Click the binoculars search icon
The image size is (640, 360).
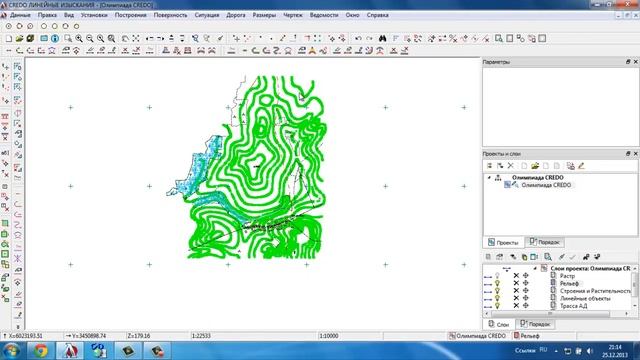point(382,38)
